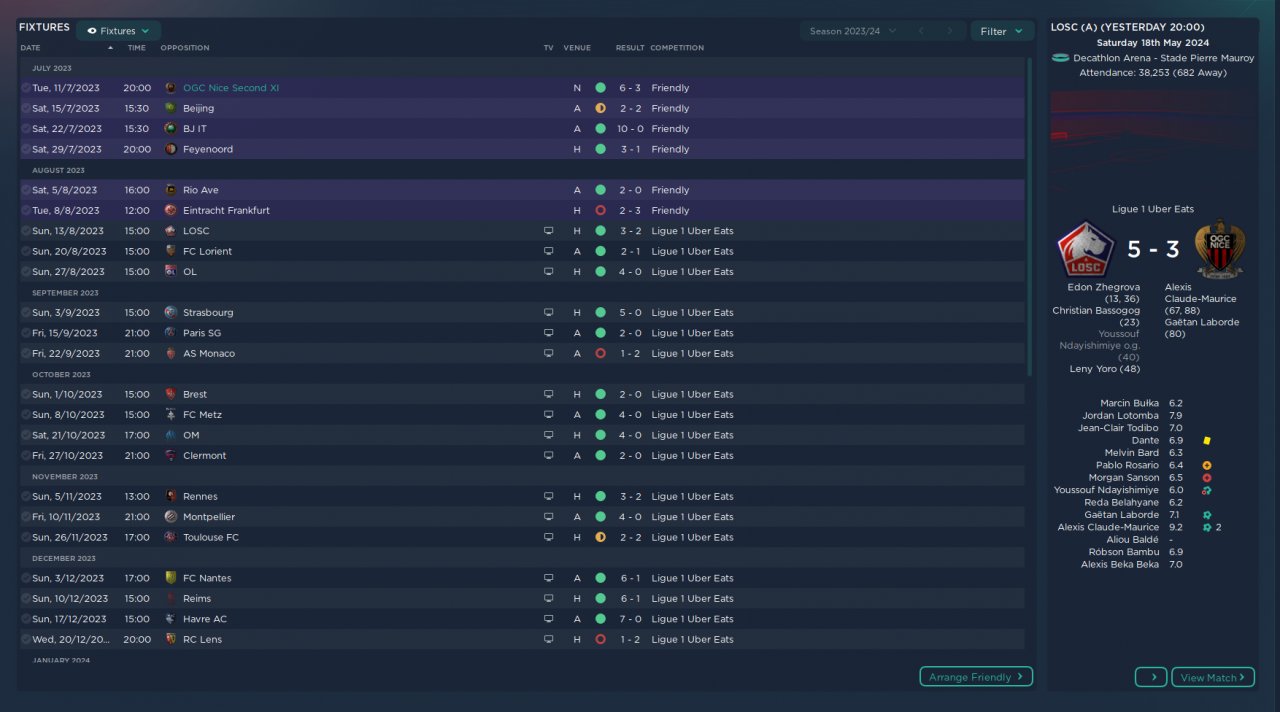Click Marcin Bułka in the lineup
This screenshot has width=1280, height=712.
coord(1129,403)
